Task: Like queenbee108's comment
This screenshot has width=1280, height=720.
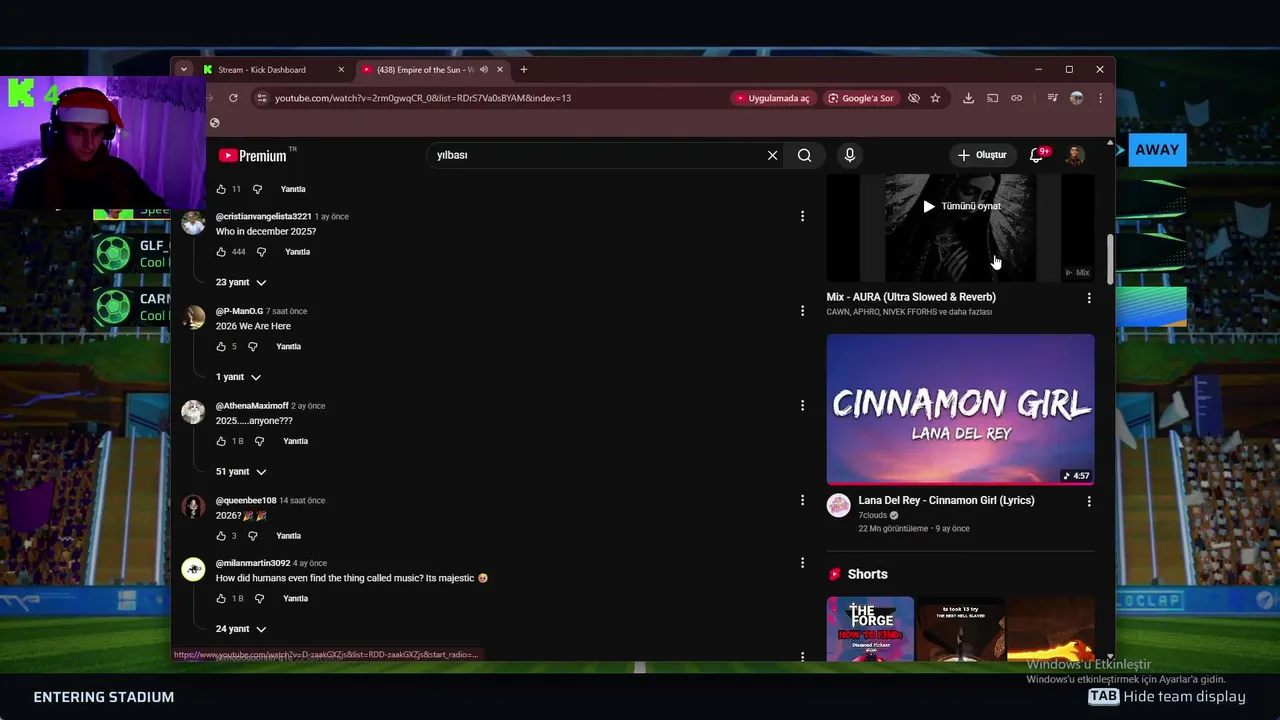Action: (x=221, y=536)
